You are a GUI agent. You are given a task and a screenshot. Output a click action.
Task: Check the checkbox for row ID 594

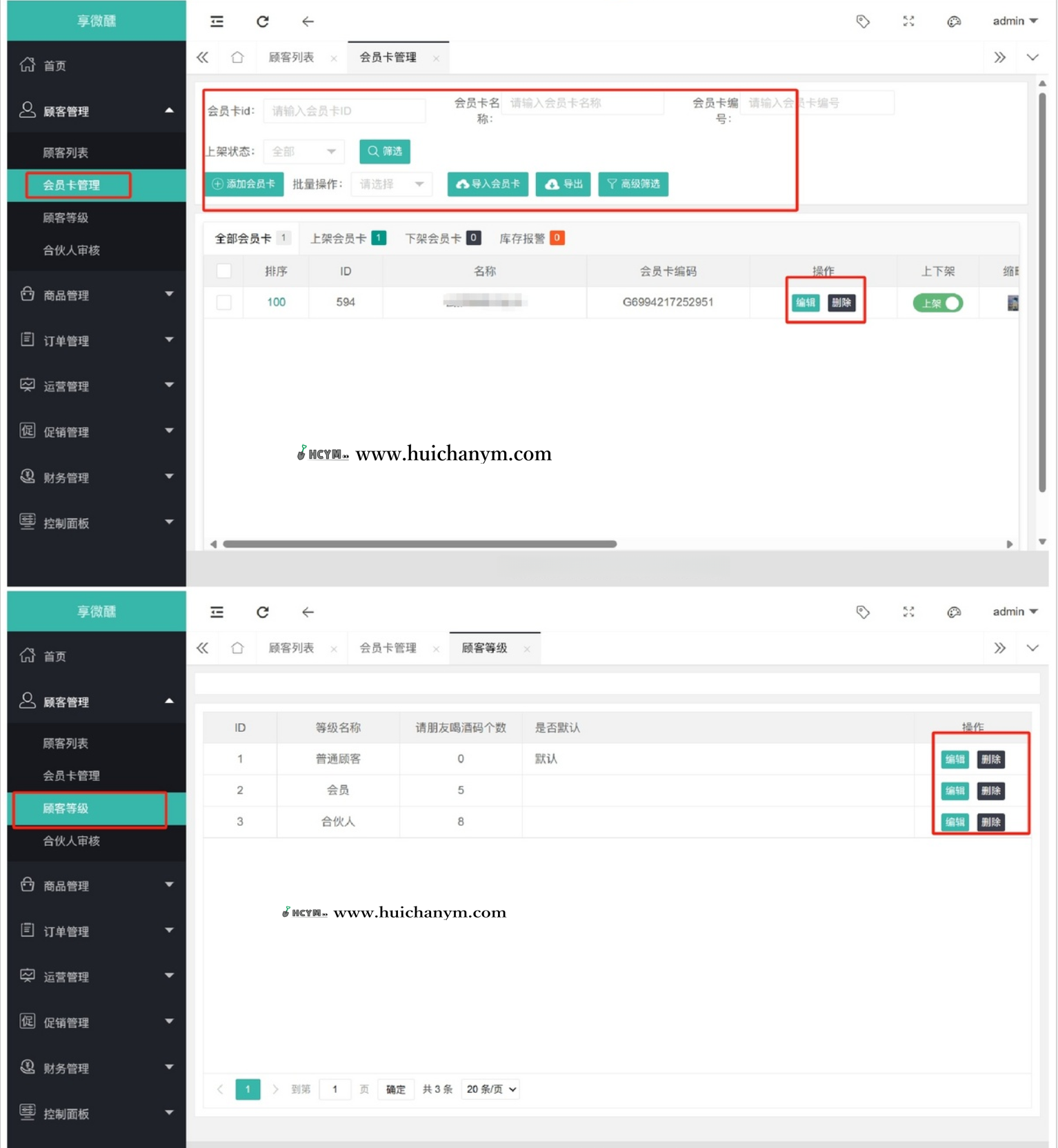point(224,302)
